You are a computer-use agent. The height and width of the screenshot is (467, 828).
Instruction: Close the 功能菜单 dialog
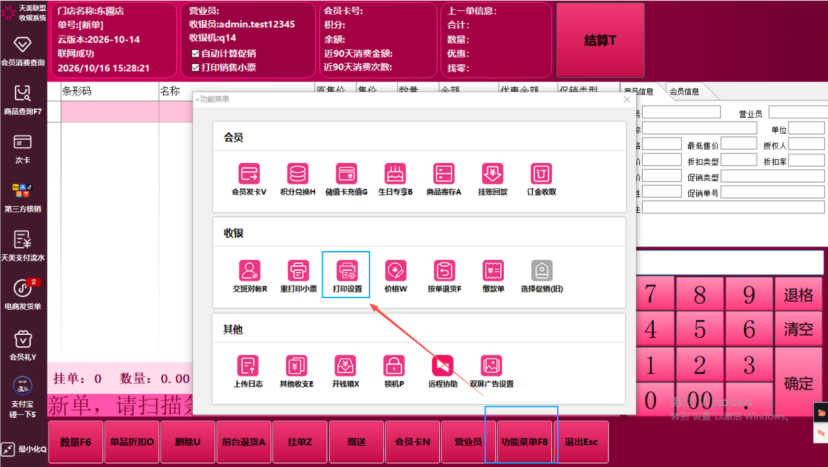coord(627,99)
